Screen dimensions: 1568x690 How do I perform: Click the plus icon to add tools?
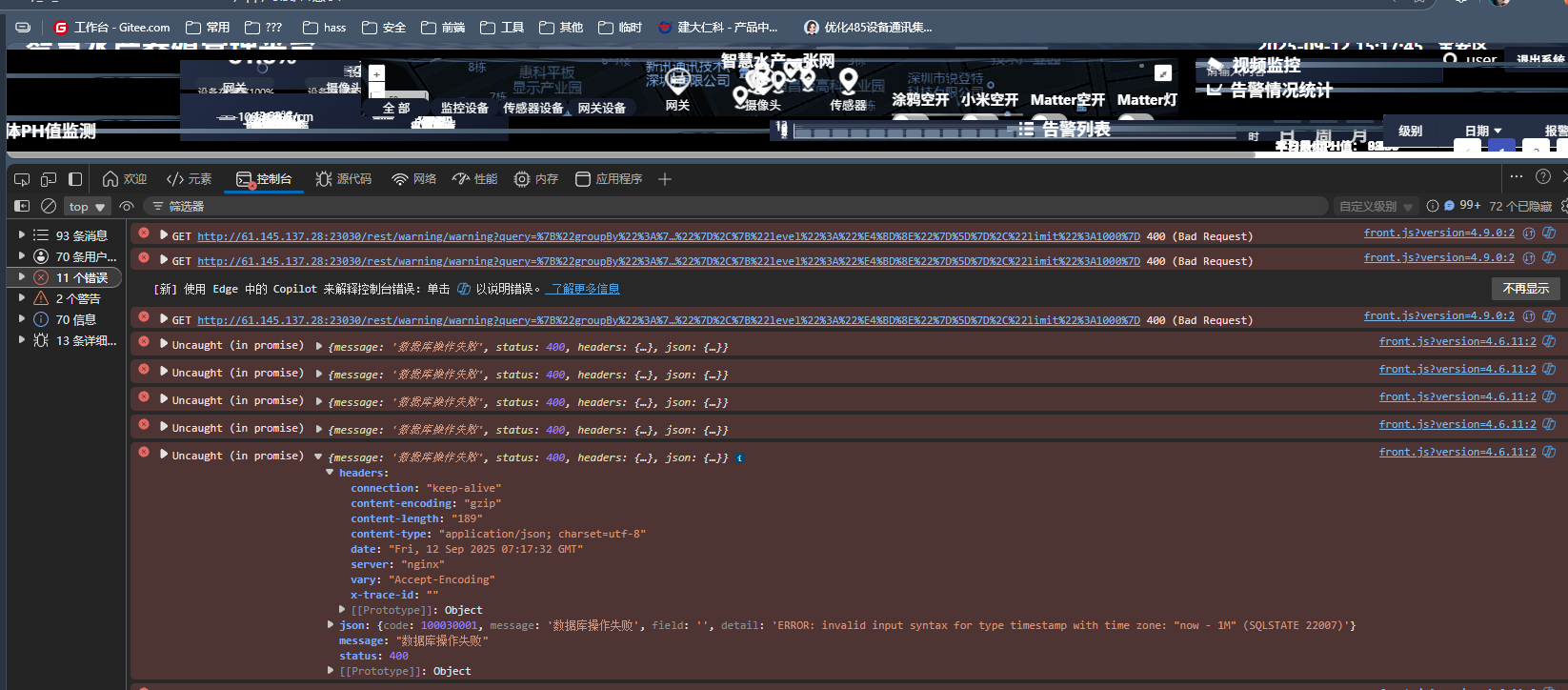coord(665,179)
